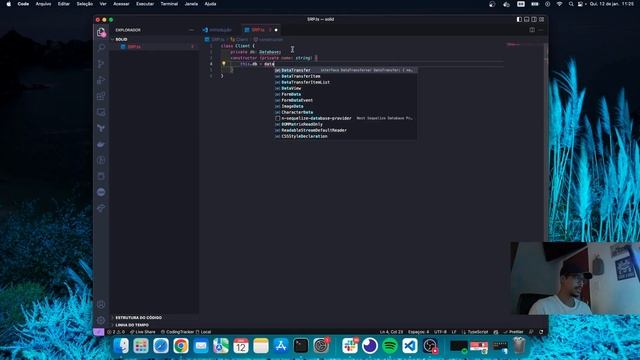This screenshot has width=640, height=360.
Task: Open the Explorer view in activity bar
Action: pos(101,32)
